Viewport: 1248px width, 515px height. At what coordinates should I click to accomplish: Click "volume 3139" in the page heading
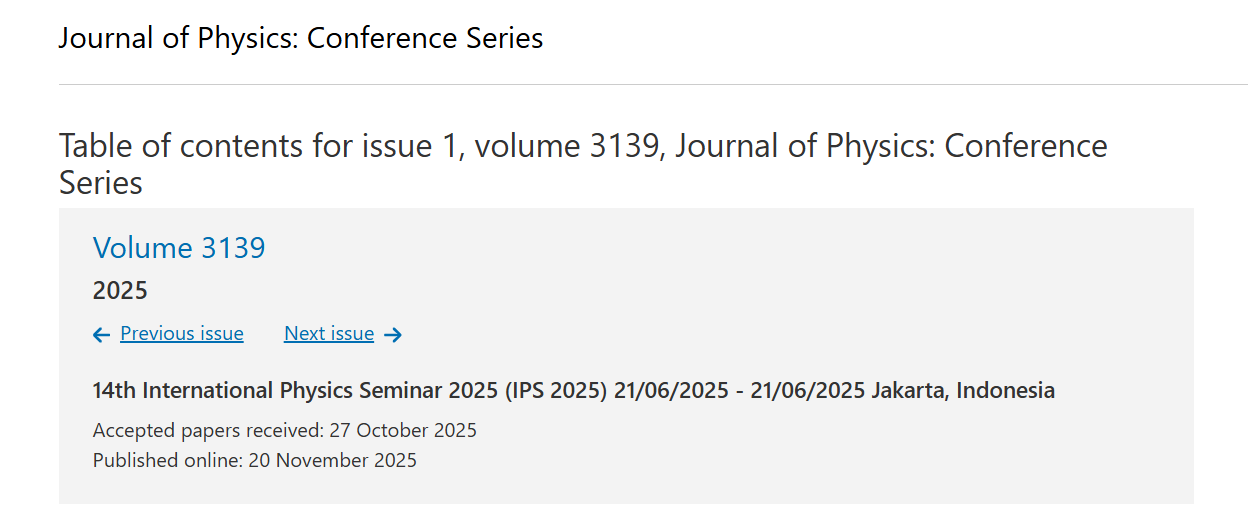click(x=566, y=147)
